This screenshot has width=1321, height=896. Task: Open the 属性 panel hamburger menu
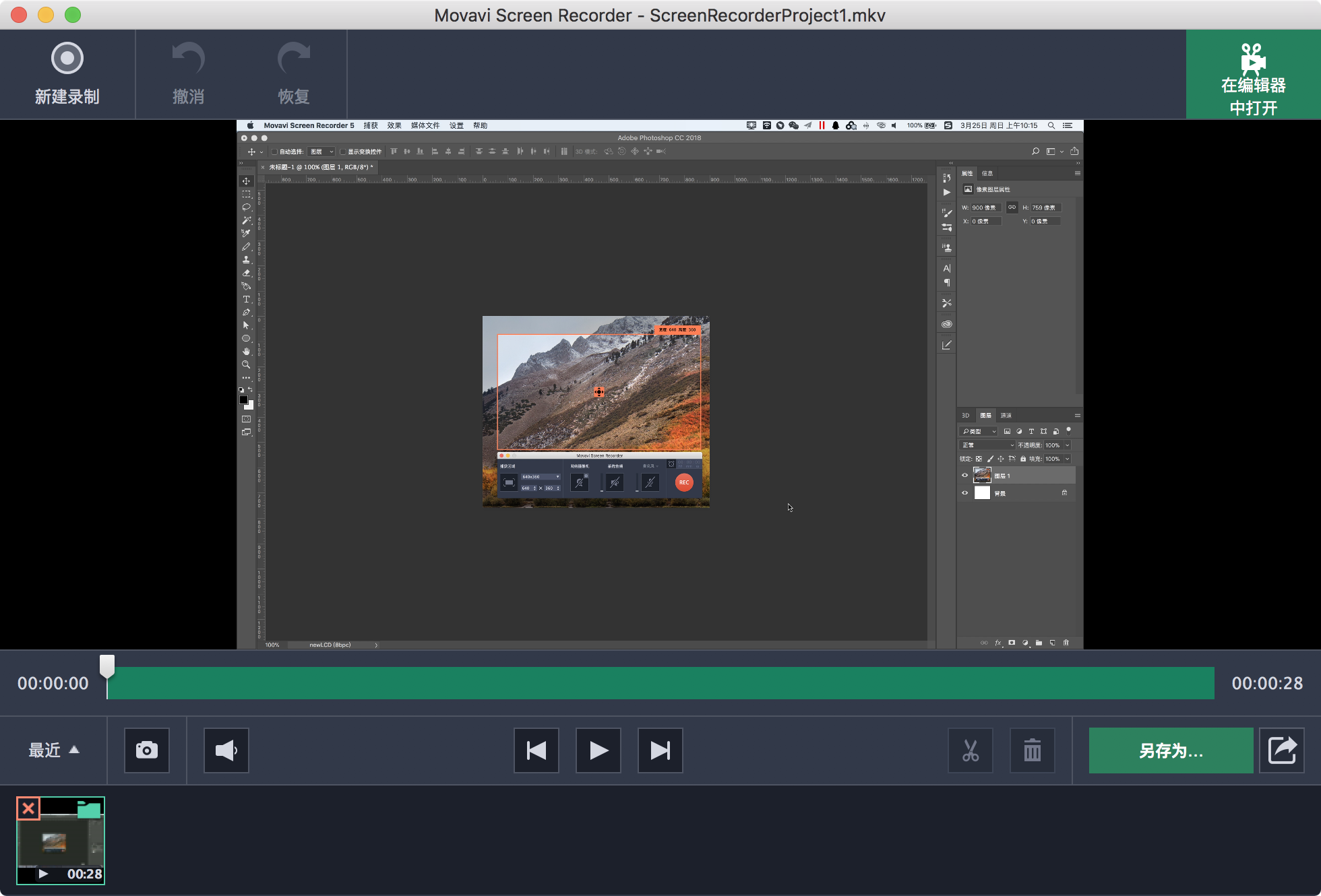point(1077,173)
